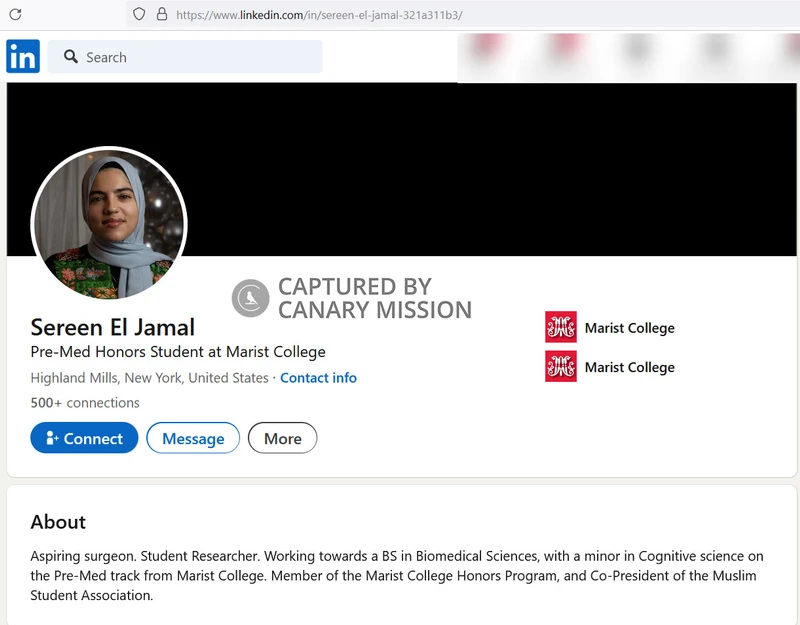800x625 pixels.
Task: Click Sereen El Jamal's name heading
Action: tap(112, 327)
